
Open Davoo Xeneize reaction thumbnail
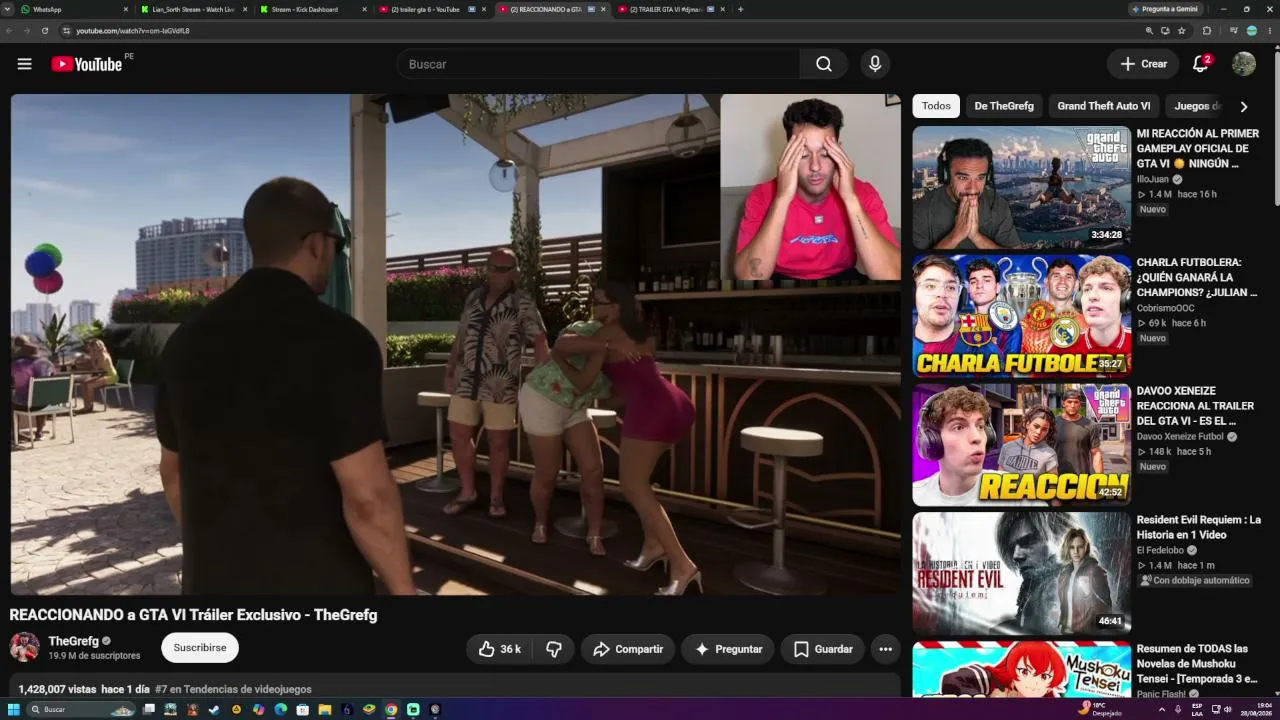point(1021,445)
